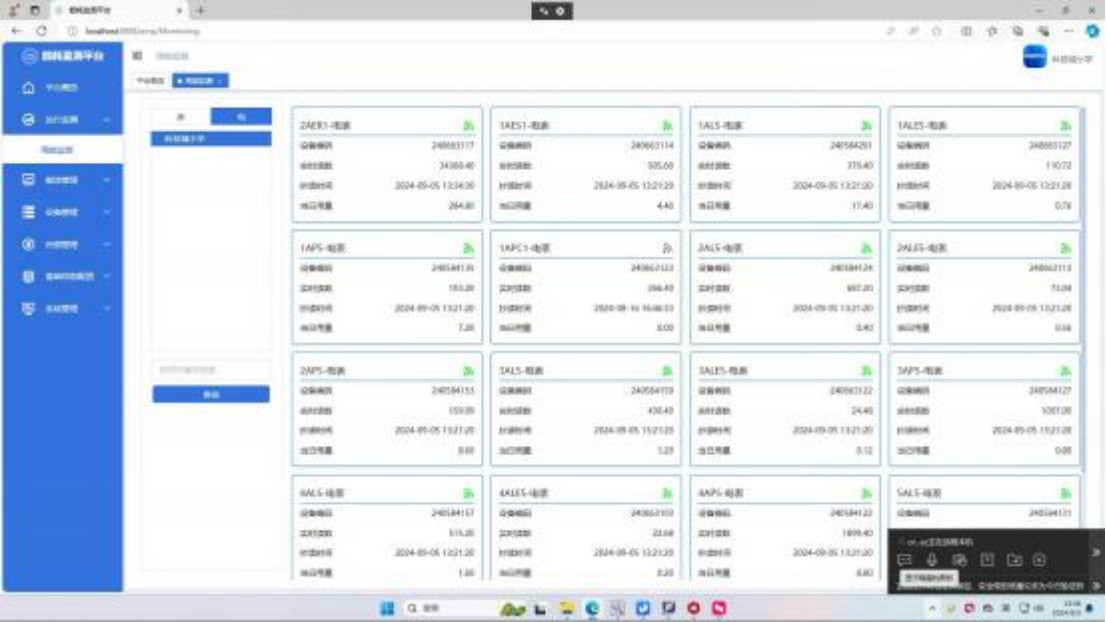1106x622 pixels.
Task: Switch to the first page tab on left
Action: tap(150, 81)
